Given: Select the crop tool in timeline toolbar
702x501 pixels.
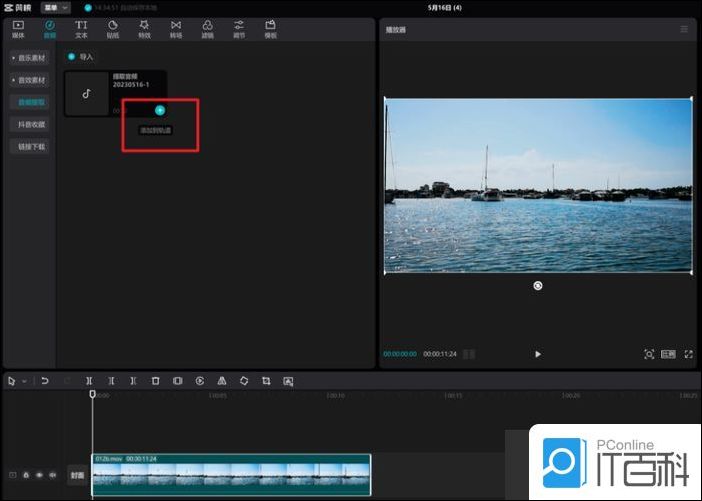Looking at the screenshot, I should [266, 381].
